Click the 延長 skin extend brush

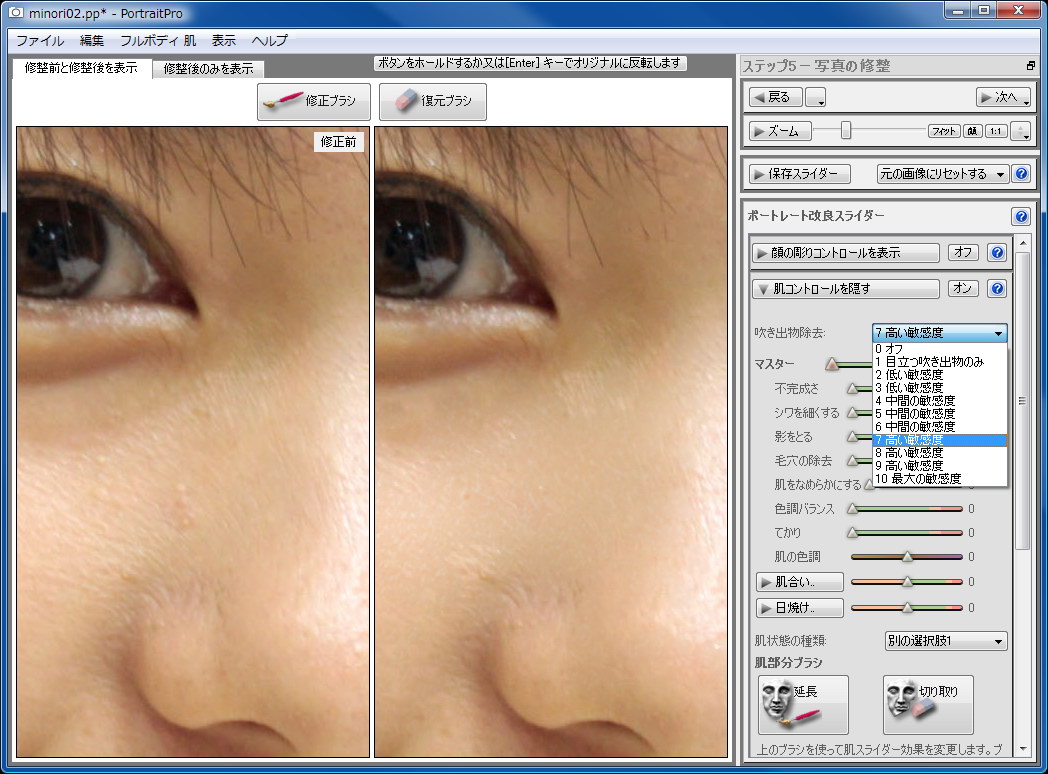pyautogui.click(x=803, y=704)
